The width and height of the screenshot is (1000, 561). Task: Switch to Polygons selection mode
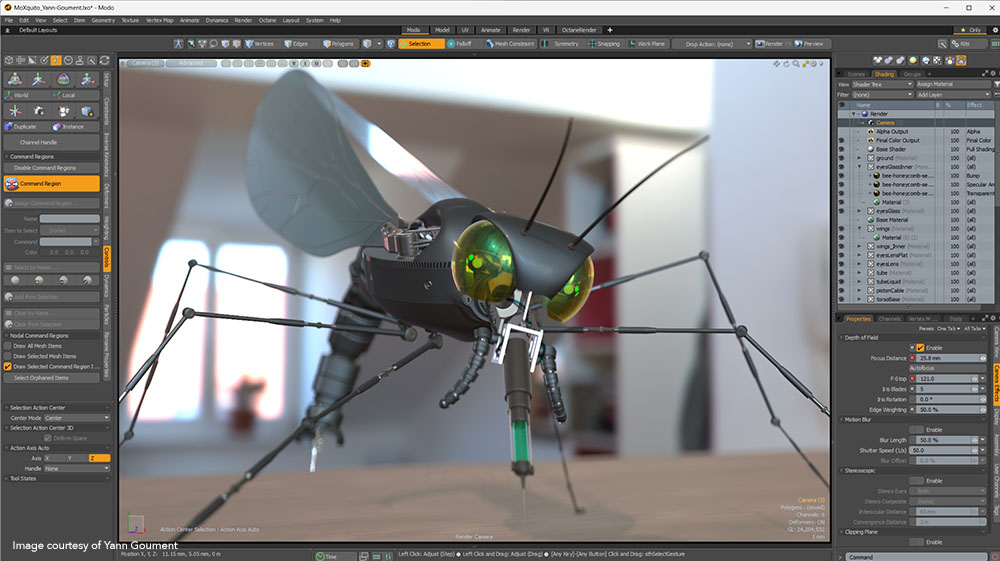pyautogui.click(x=340, y=44)
